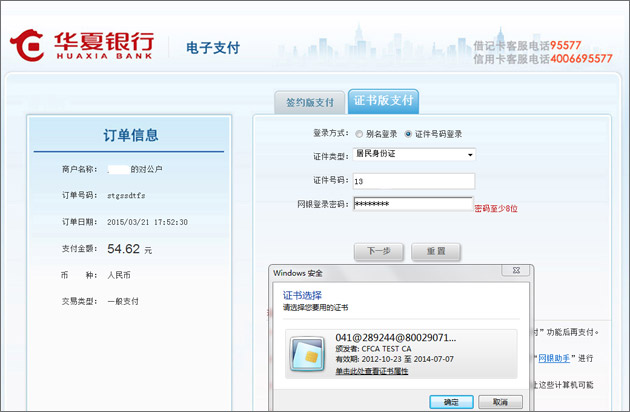Click 确定 in certificate dialog
The height and width of the screenshot is (412, 630).
(451, 402)
